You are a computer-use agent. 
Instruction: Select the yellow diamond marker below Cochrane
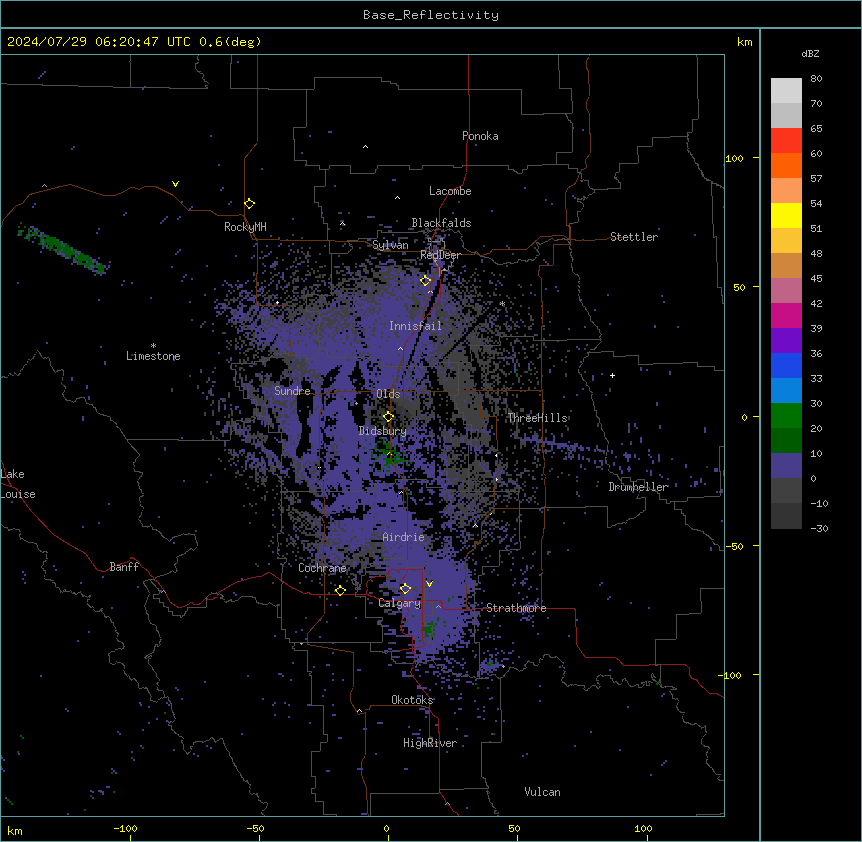point(340,591)
